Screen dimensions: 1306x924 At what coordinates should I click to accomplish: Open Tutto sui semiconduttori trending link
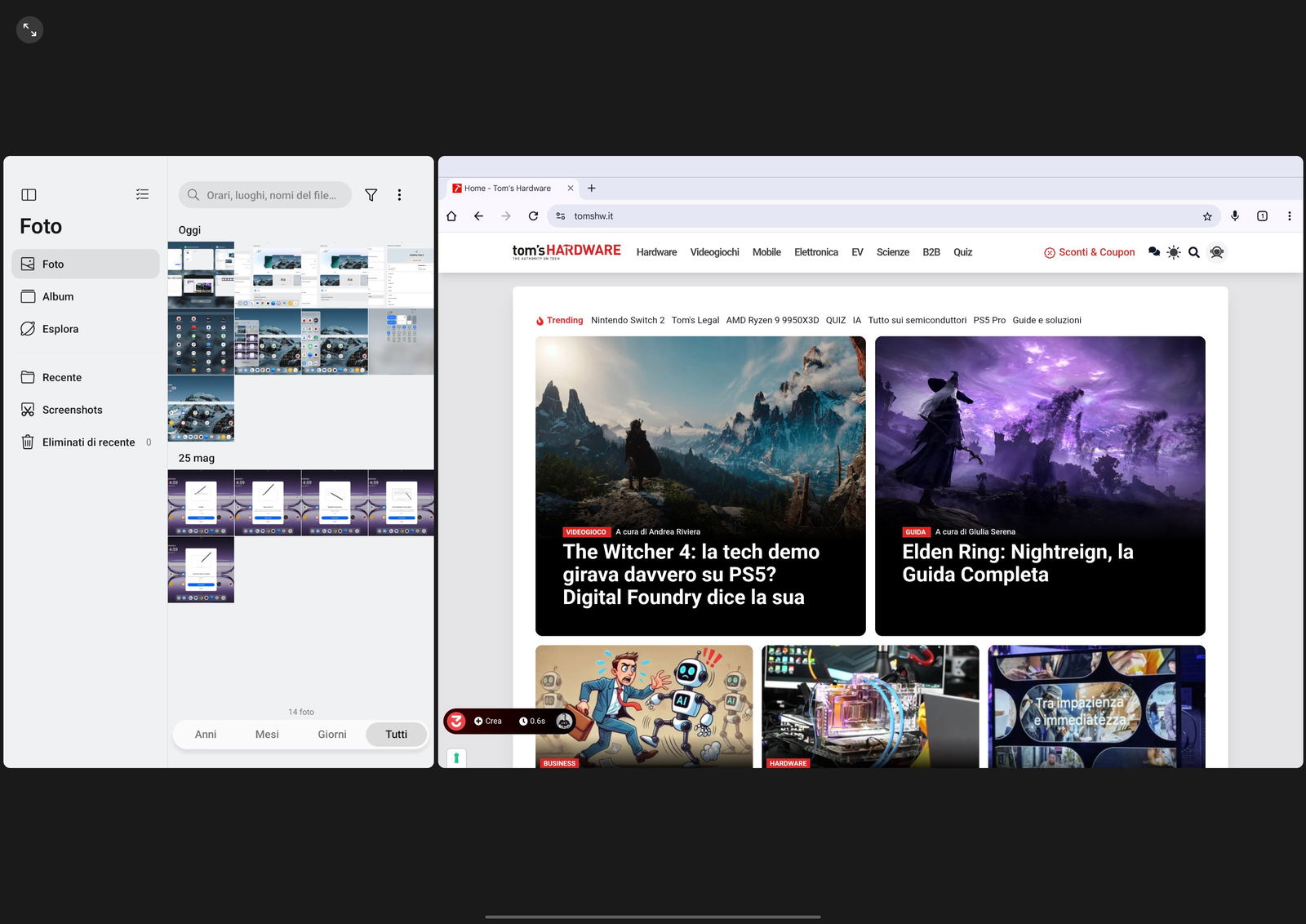(917, 320)
